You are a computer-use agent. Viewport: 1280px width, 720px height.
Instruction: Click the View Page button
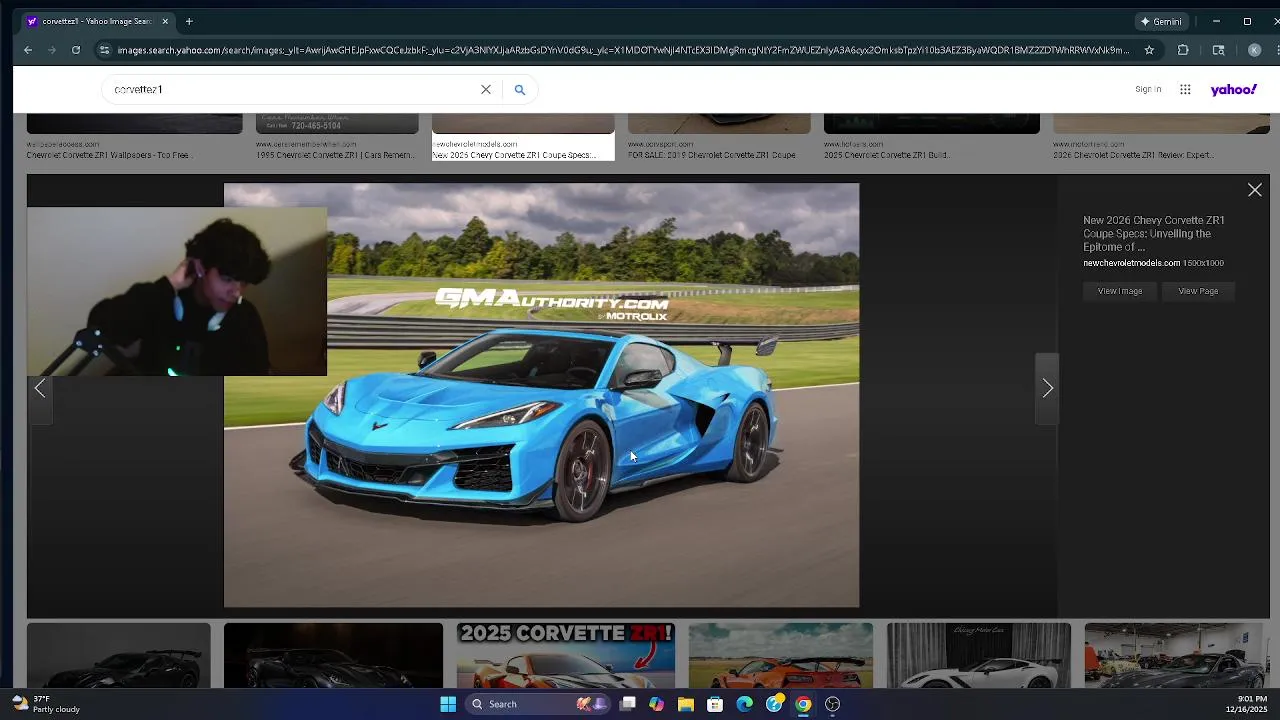[1198, 291]
